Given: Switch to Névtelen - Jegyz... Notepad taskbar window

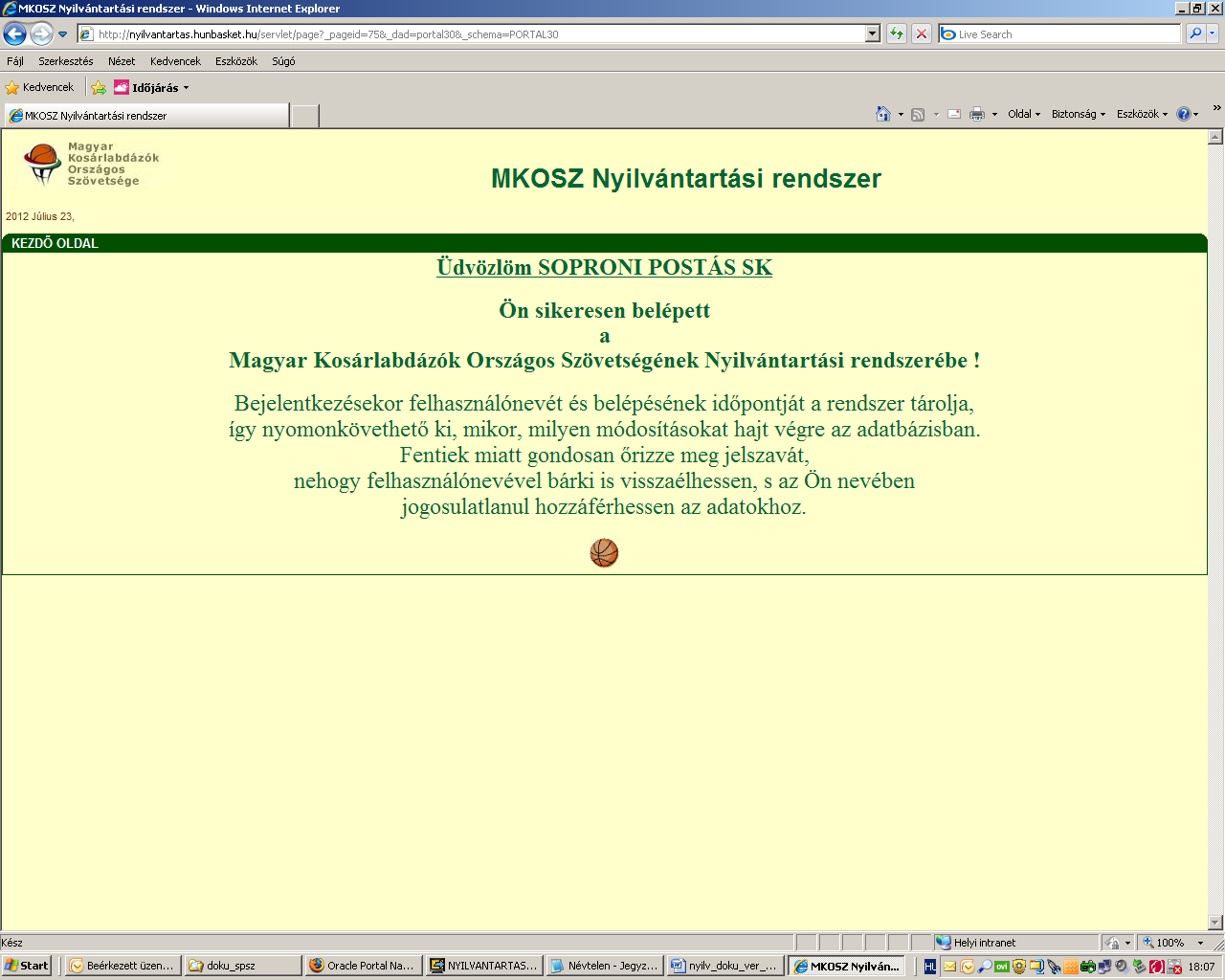Looking at the screenshot, I should (604, 966).
